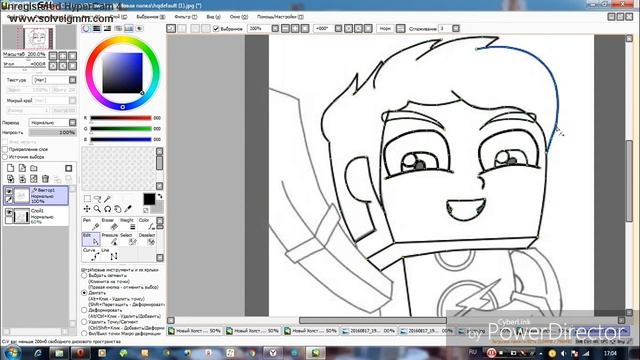Select the Двигать radio option
640x360 pixels.
[x=84, y=293]
